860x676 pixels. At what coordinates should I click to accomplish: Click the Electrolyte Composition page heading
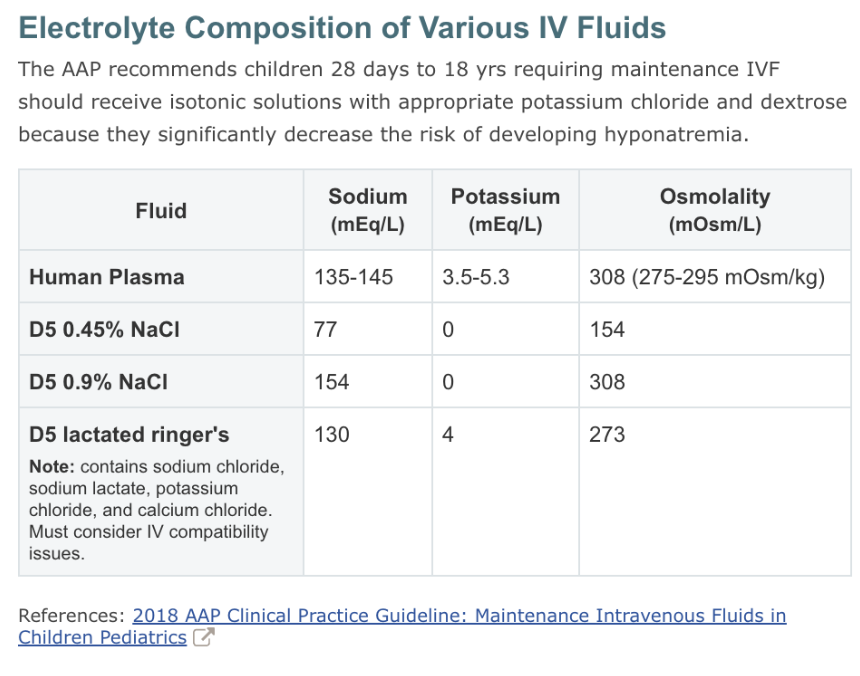tap(342, 27)
